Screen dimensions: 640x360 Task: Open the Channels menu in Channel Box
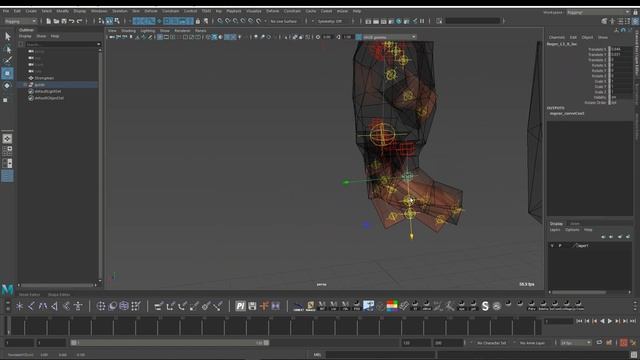(557, 37)
